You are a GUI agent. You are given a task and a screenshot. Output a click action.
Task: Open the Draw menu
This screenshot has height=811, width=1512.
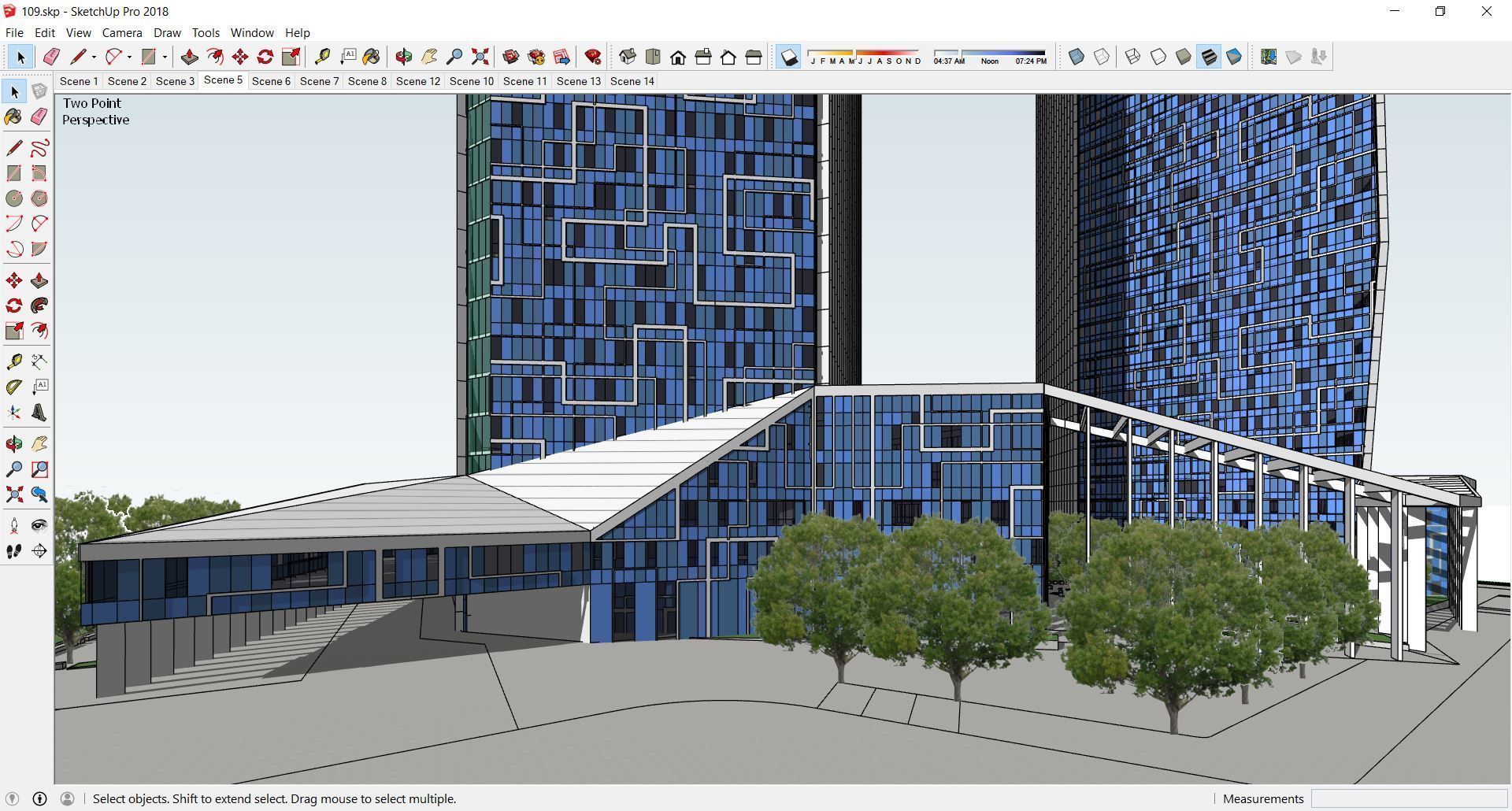point(167,32)
